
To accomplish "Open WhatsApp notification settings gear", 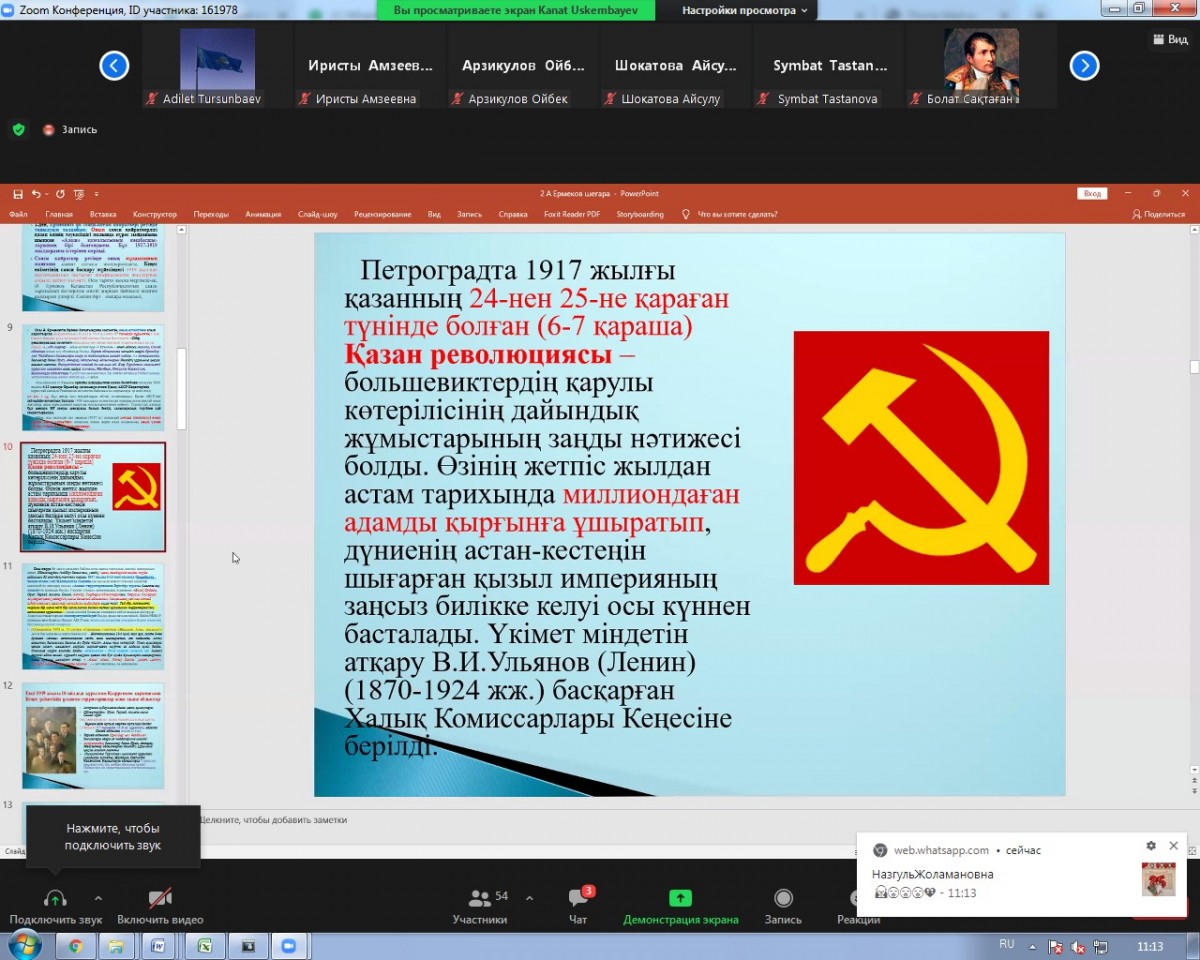I will (x=1151, y=846).
